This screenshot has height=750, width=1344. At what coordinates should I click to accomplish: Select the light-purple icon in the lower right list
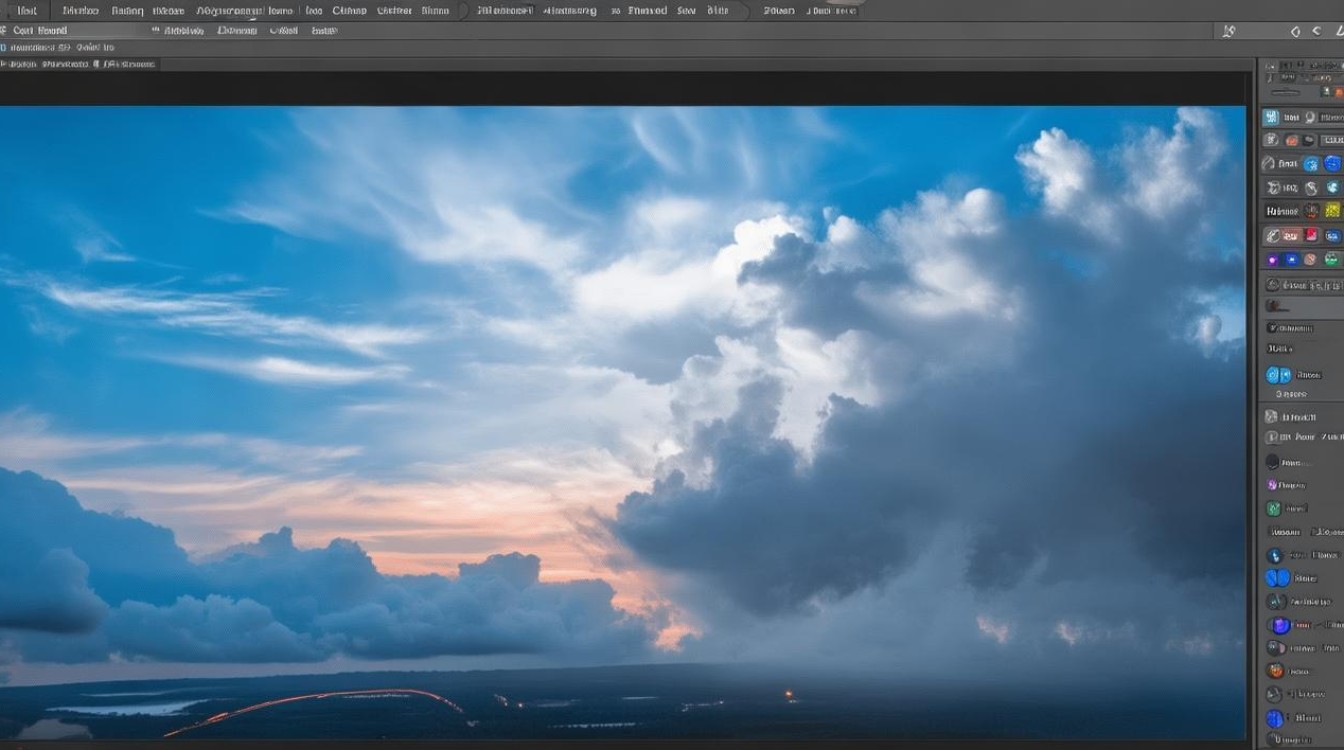click(1272, 485)
